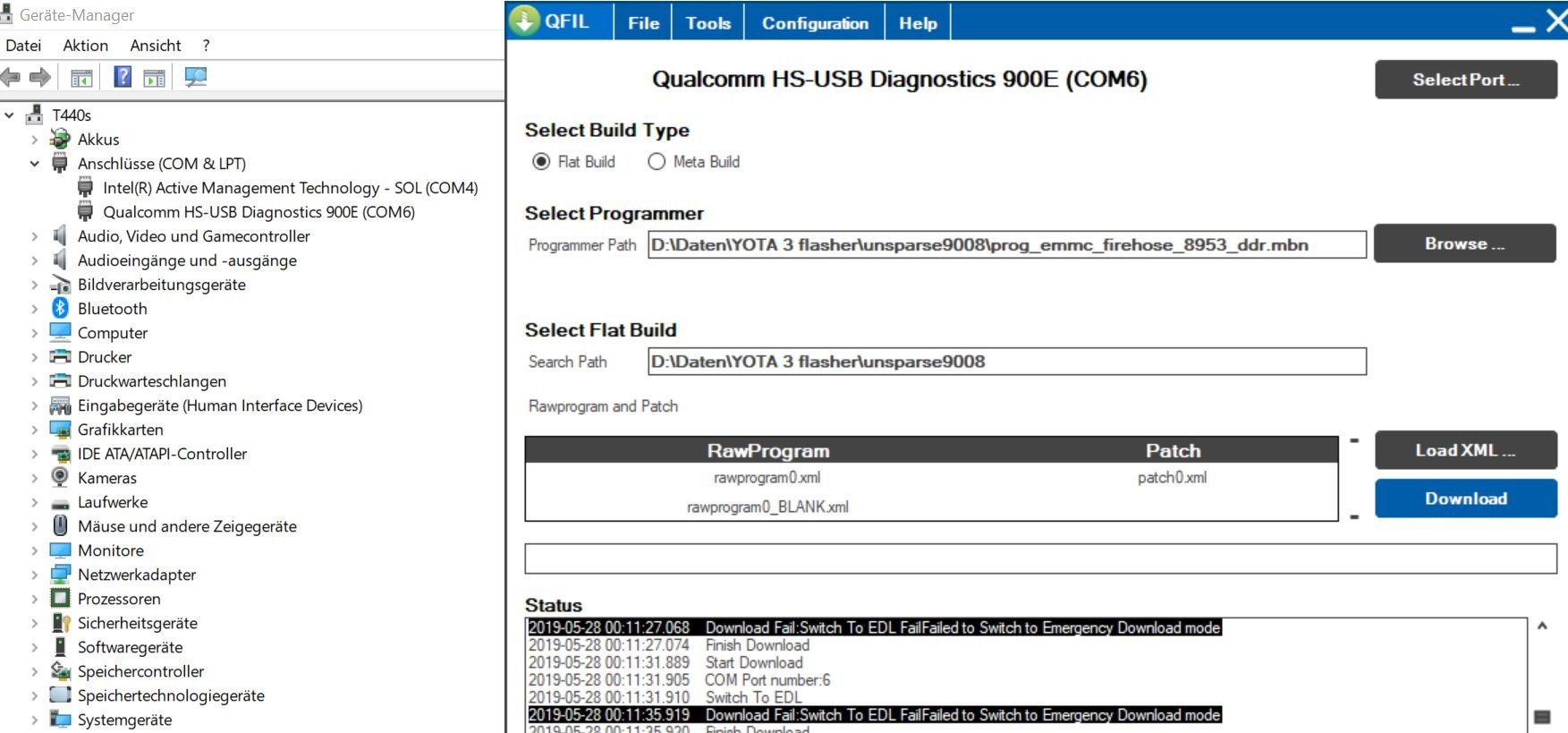Expand the Bluetooth tree node
Screen dimensions: 1568x733
[34, 308]
